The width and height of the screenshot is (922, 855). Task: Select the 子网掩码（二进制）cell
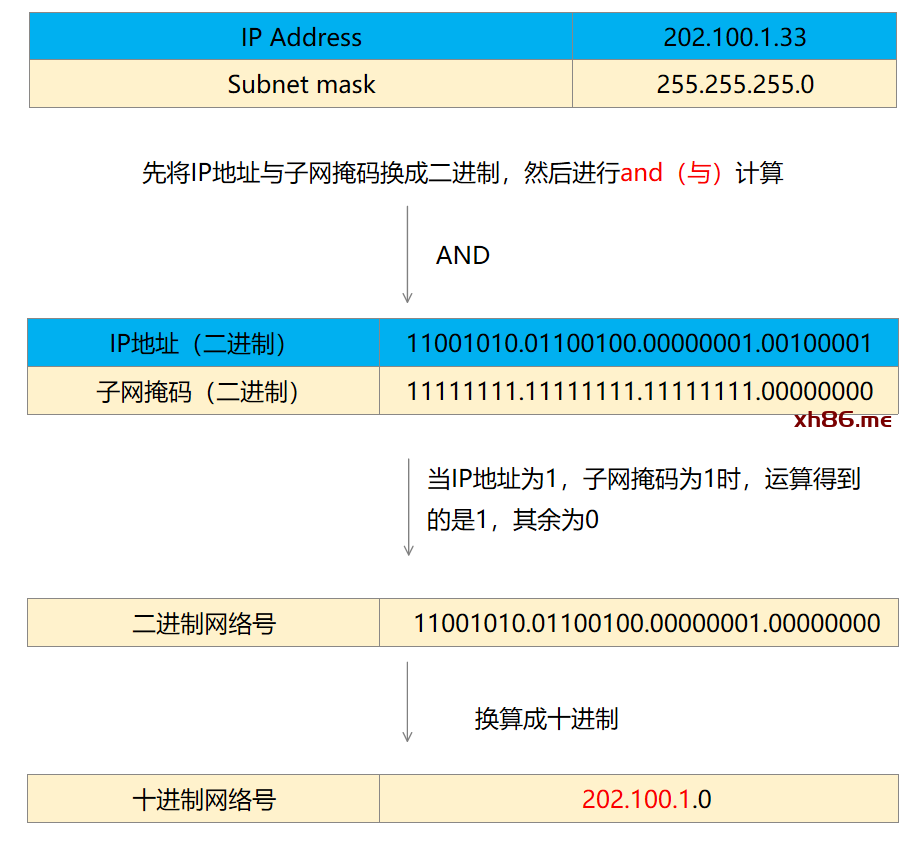coord(203,391)
